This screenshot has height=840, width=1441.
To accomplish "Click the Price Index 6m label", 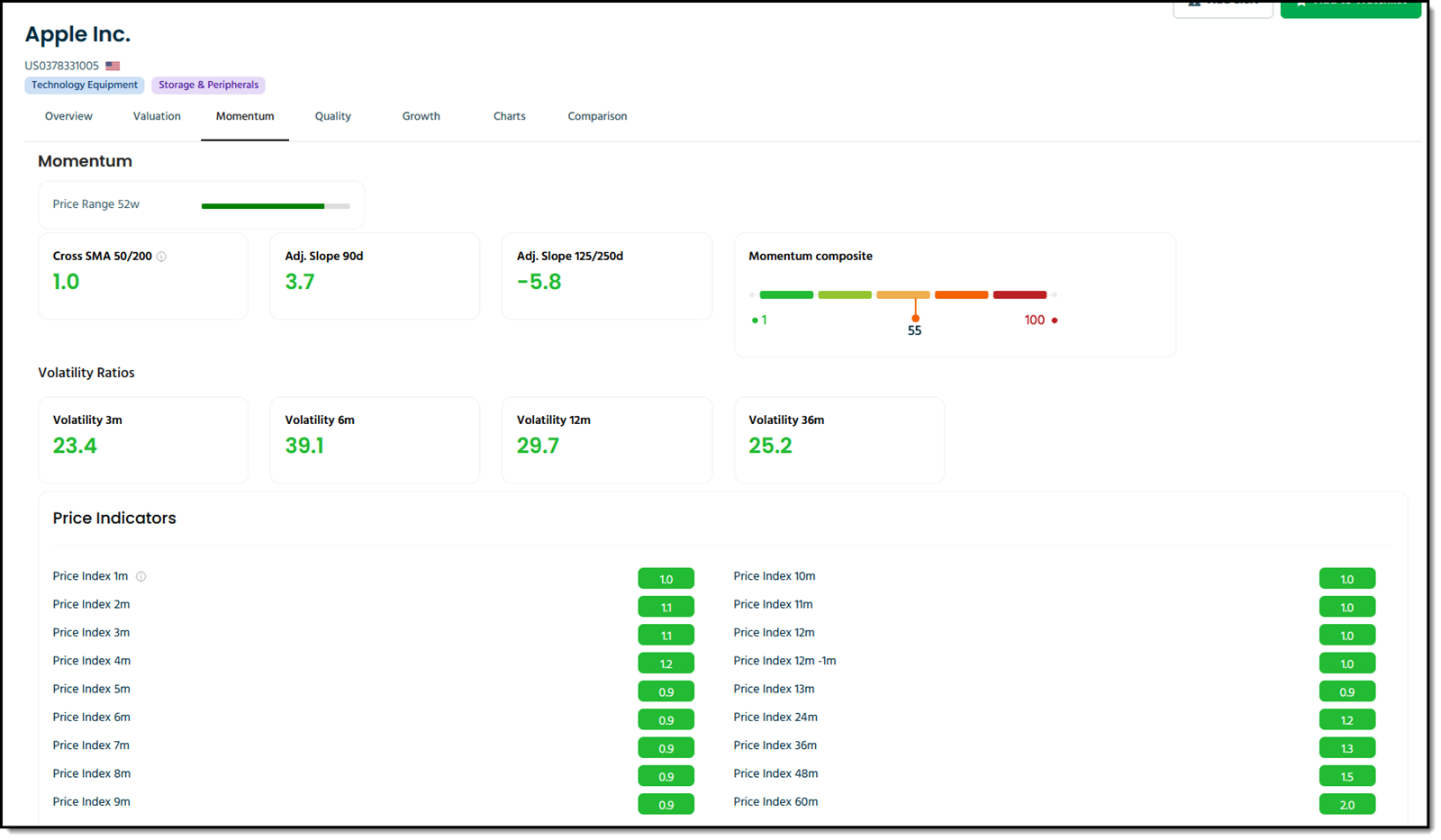I will pos(92,718).
